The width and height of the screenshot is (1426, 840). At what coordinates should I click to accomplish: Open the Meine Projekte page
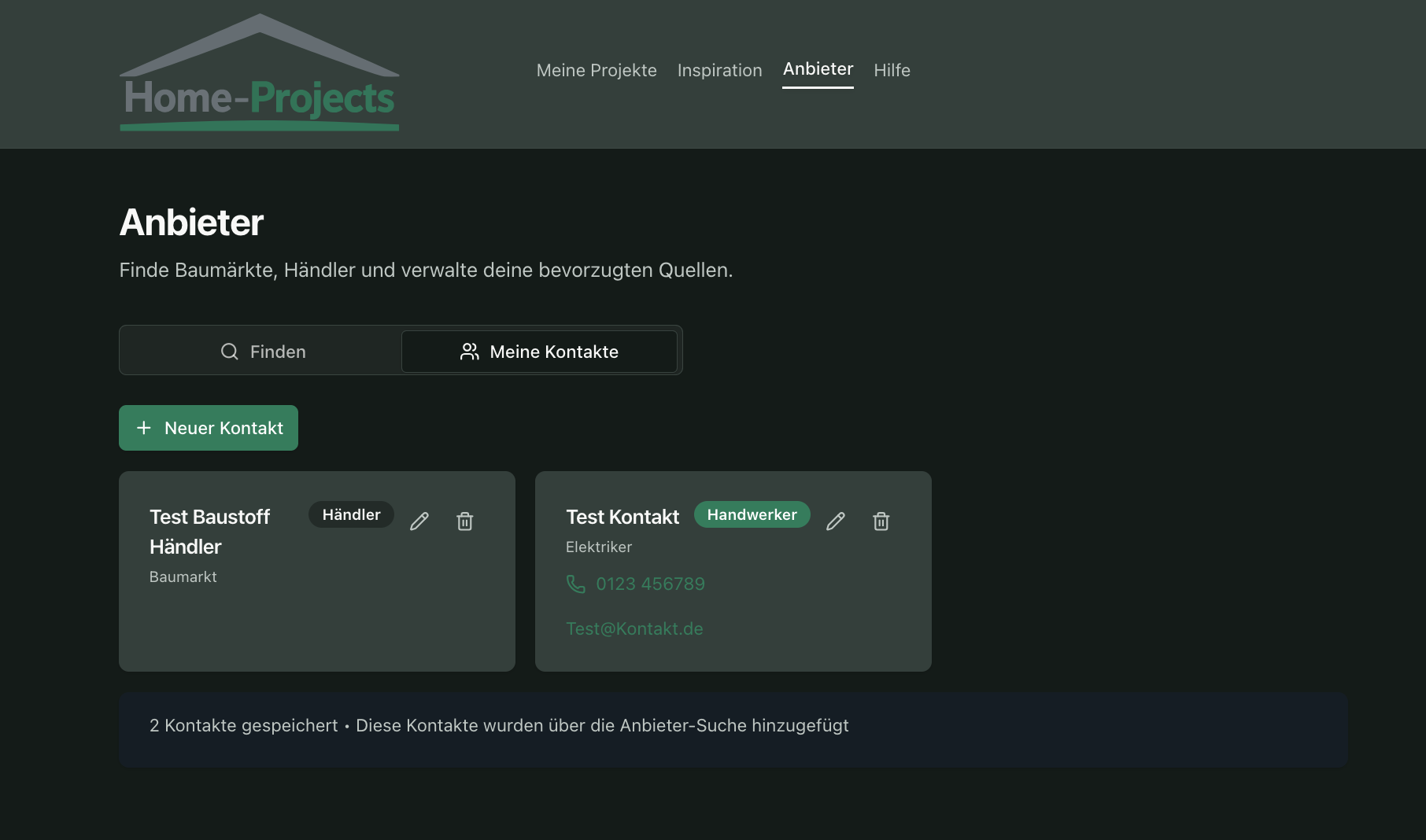(596, 70)
